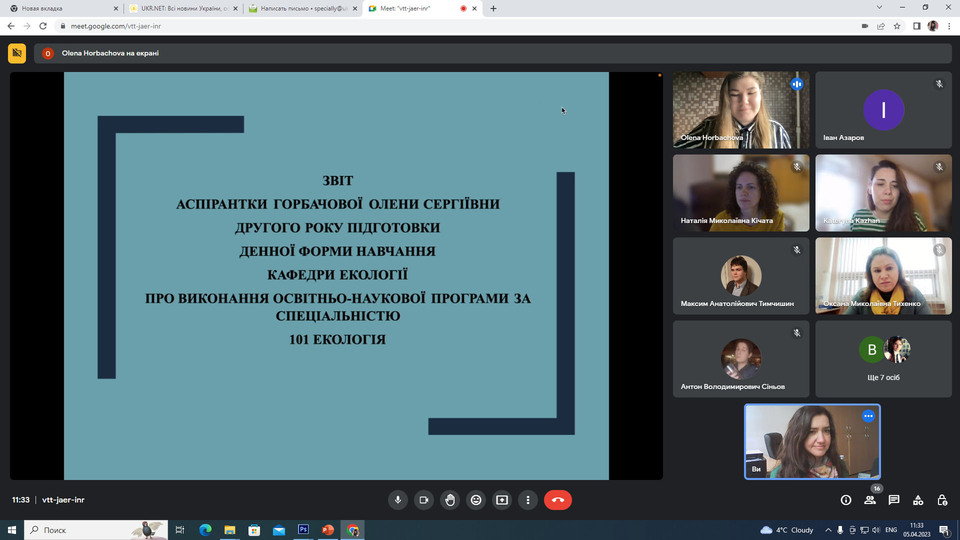Open the three-dot more options menu
960x540 pixels.
(x=528, y=500)
